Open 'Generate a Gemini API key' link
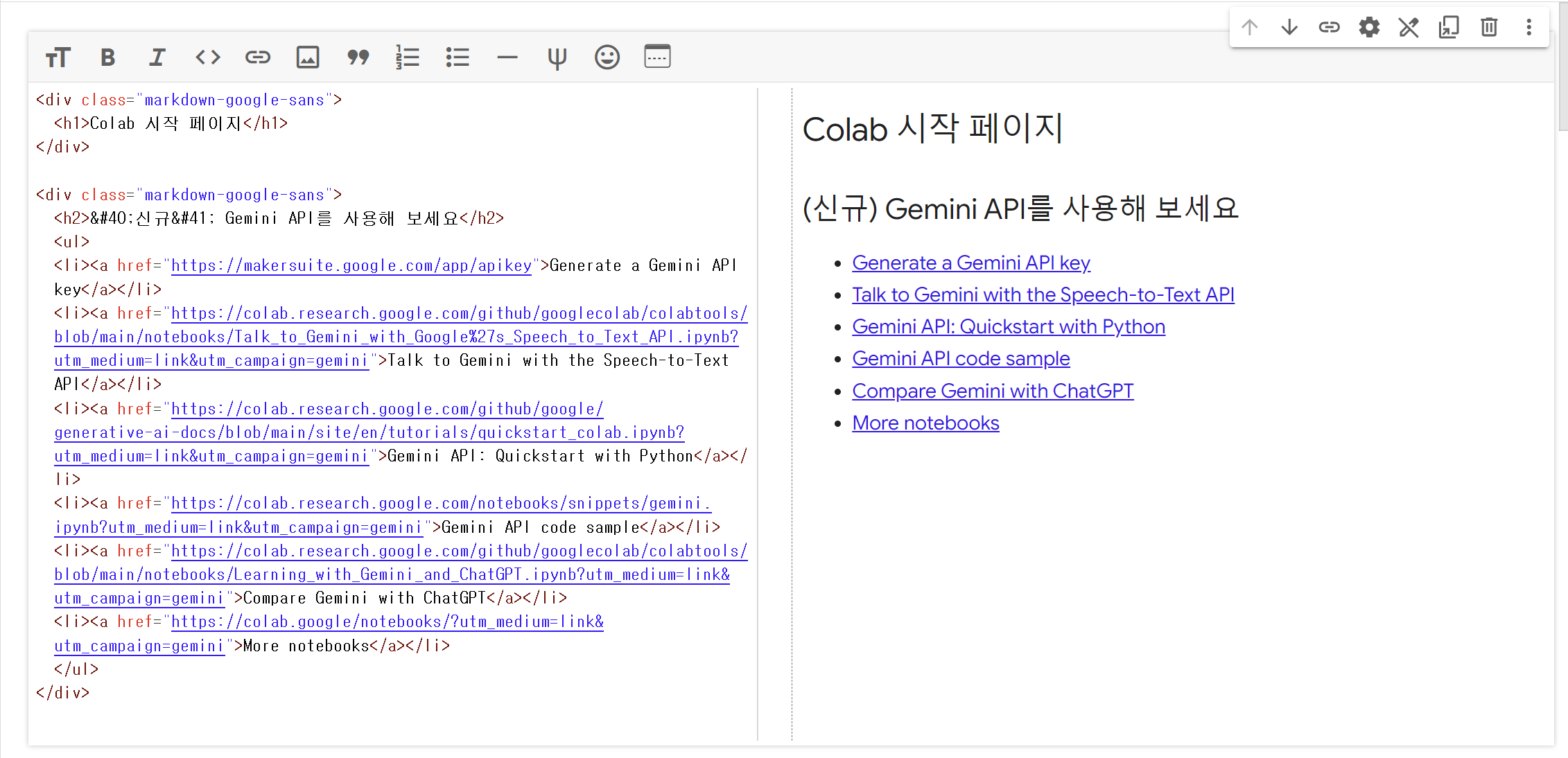Viewport: 1568px width, 758px height. (971, 263)
